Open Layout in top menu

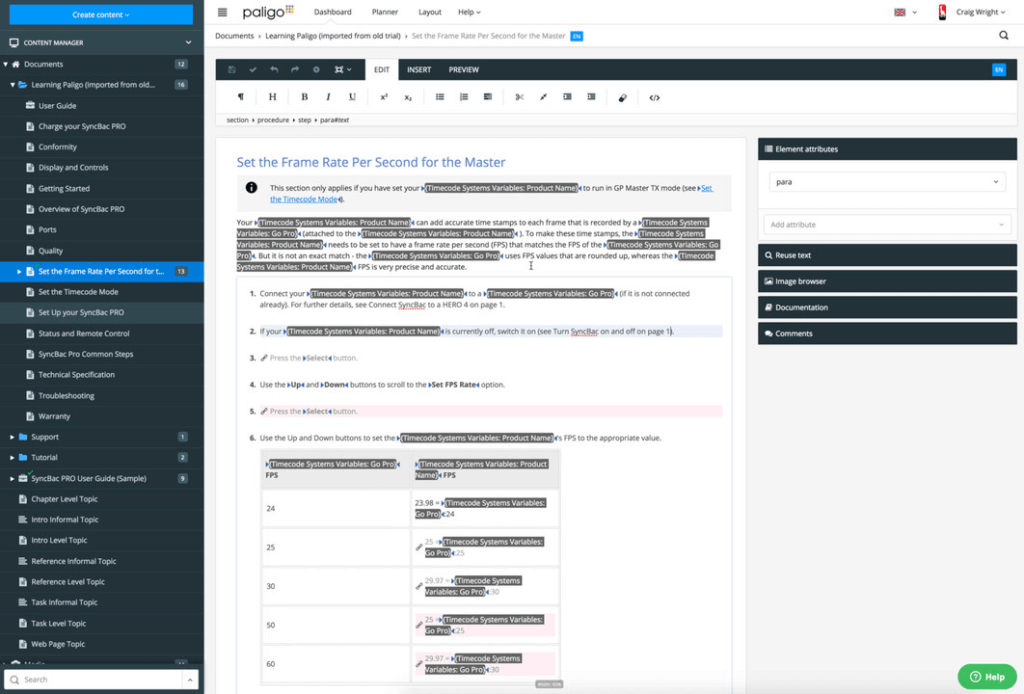[430, 12]
